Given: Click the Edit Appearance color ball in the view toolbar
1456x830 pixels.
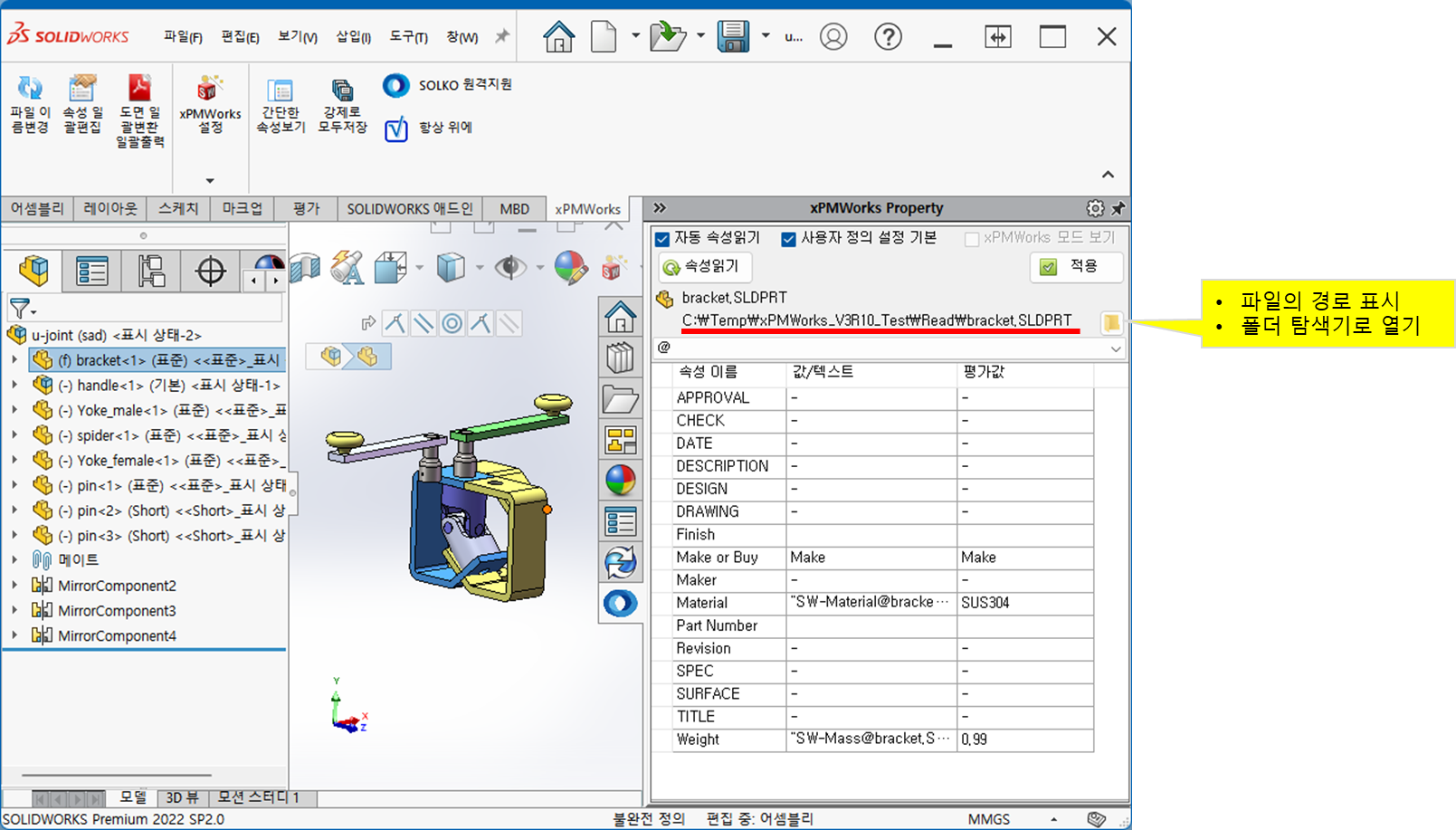Looking at the screenshot, I should (570, 267).
